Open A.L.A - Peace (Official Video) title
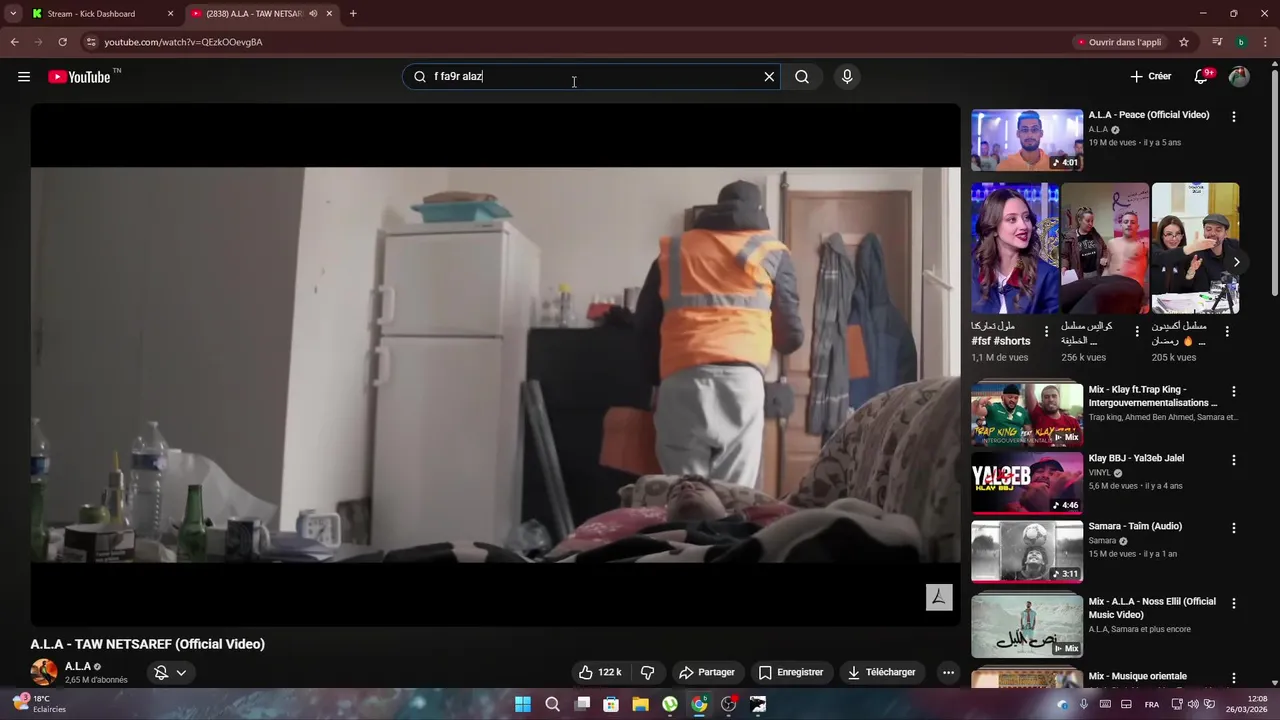 pos(1149,115)
